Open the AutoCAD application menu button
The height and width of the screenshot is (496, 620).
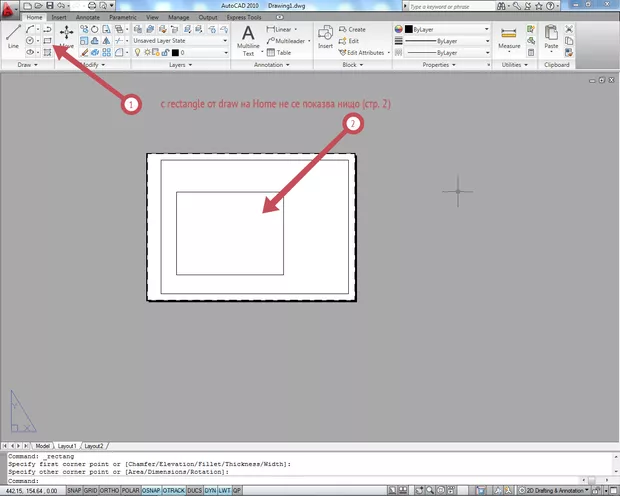[x=9, y=9]
